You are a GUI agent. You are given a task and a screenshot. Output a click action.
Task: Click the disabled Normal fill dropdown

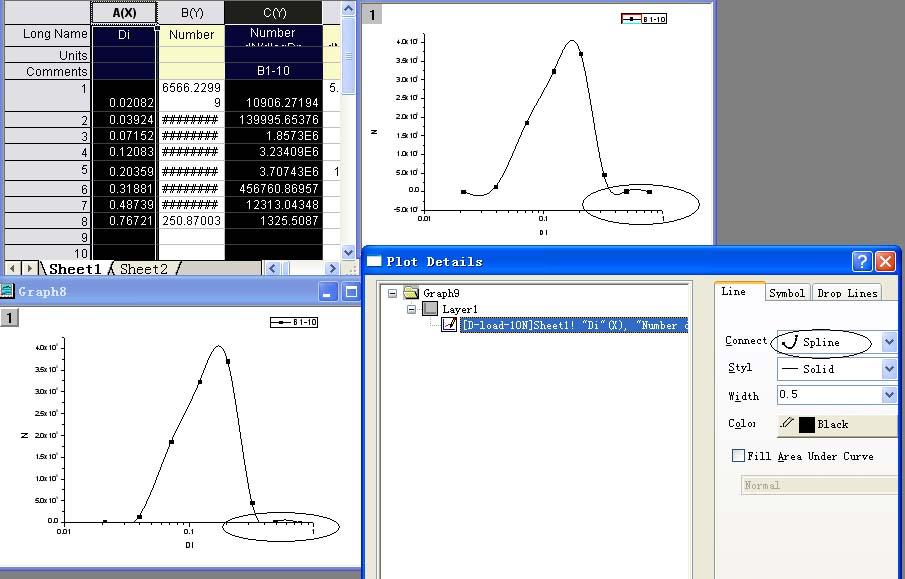(x=819, y=485)
